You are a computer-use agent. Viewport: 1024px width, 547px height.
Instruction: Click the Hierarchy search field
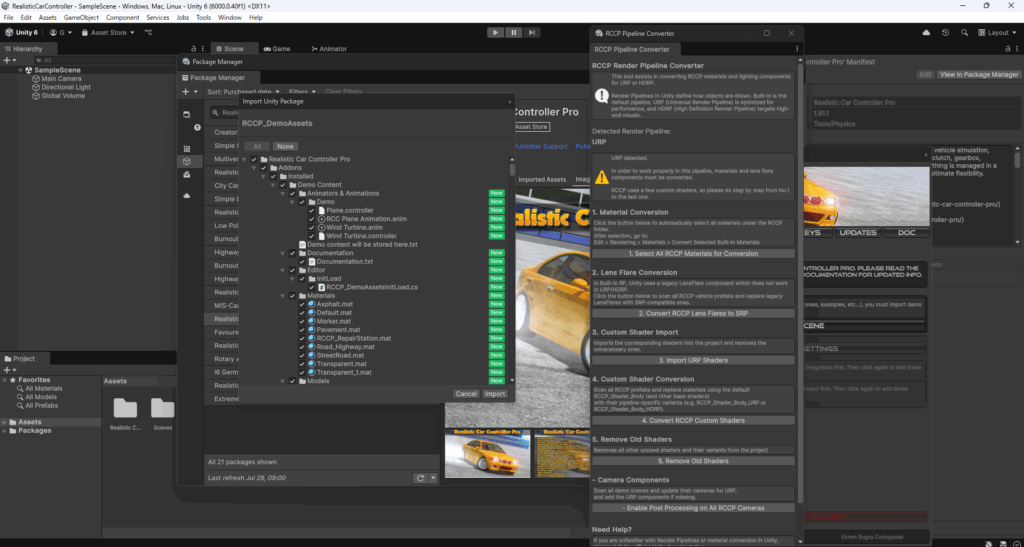coord(104,60)
